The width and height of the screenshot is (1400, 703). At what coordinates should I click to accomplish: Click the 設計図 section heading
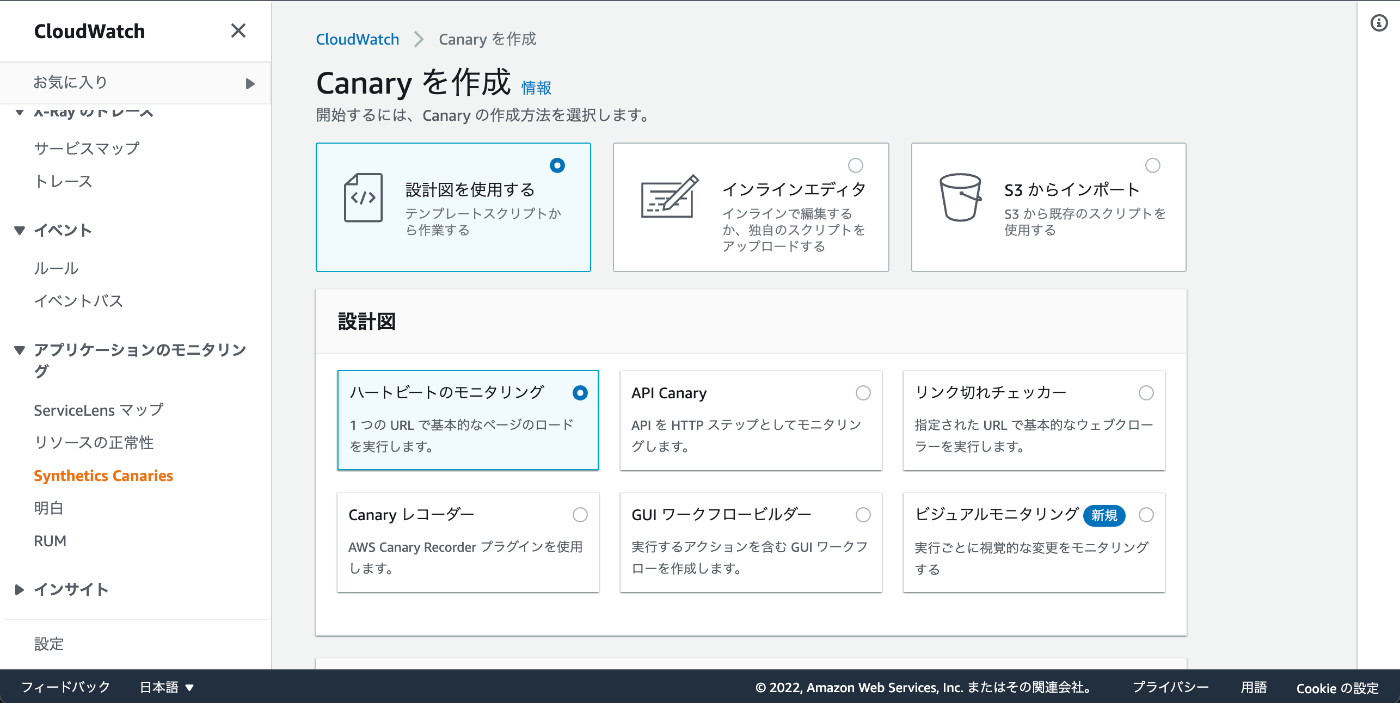click(367, 322)
